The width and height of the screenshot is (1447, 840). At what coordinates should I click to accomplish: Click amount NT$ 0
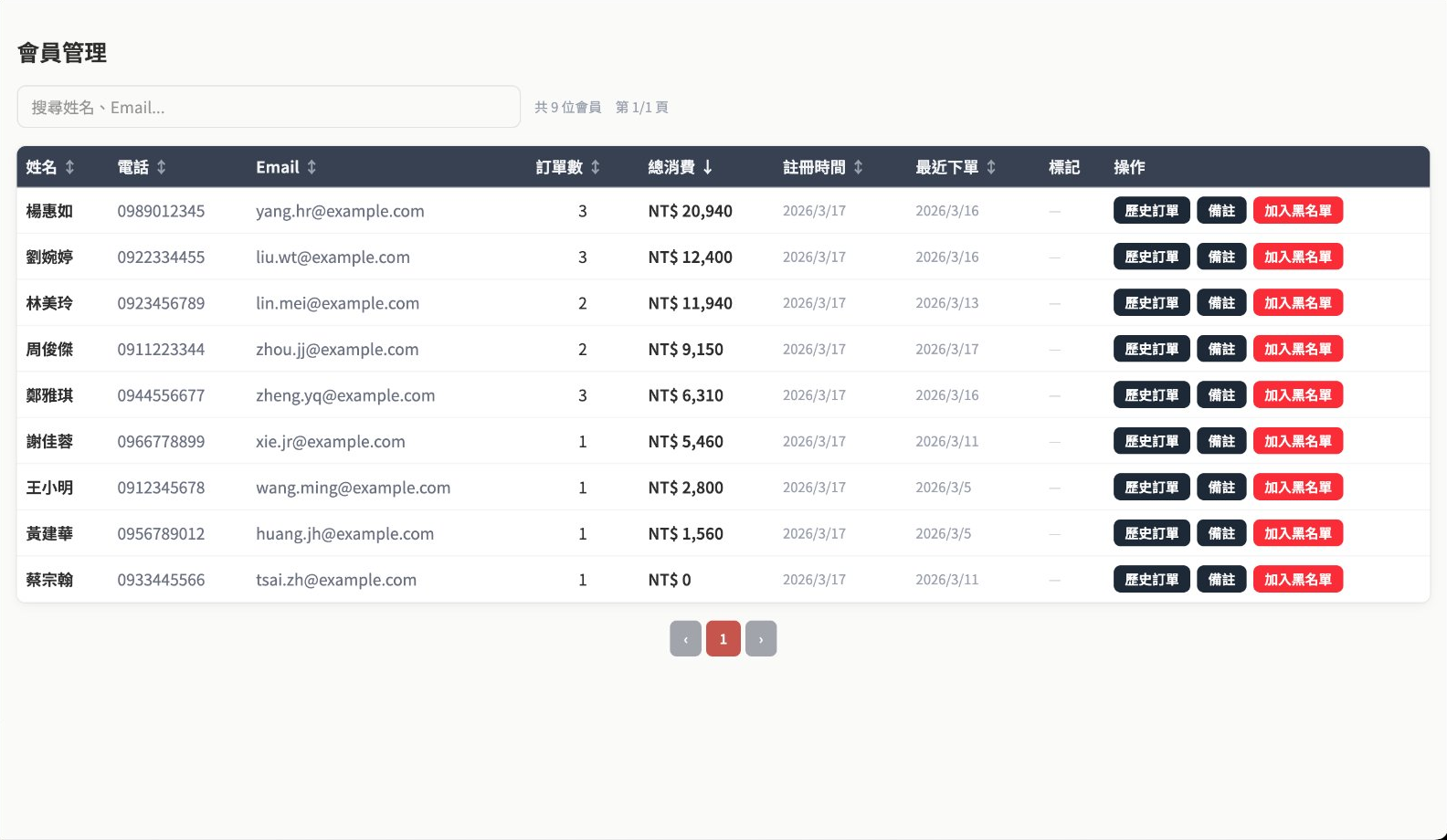click(669, 580)
